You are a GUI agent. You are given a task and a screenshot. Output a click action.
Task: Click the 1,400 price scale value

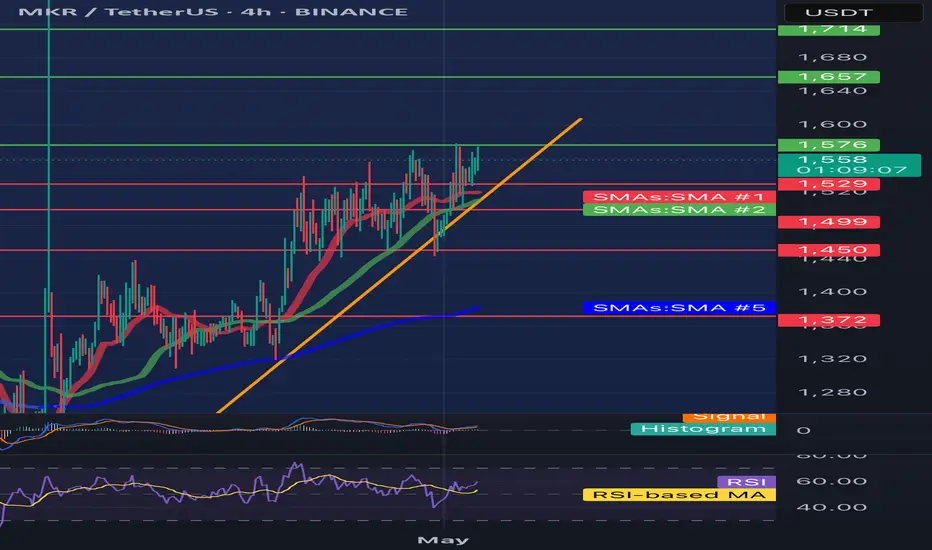832,292
